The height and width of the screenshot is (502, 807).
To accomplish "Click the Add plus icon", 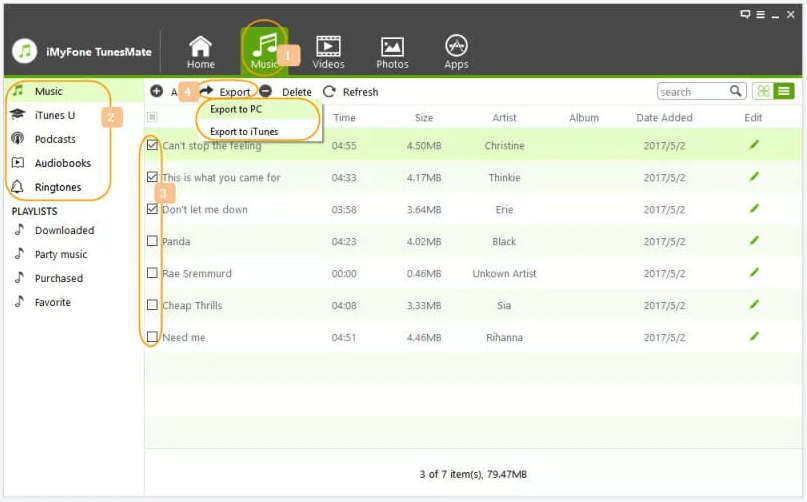I will [156, 91].
